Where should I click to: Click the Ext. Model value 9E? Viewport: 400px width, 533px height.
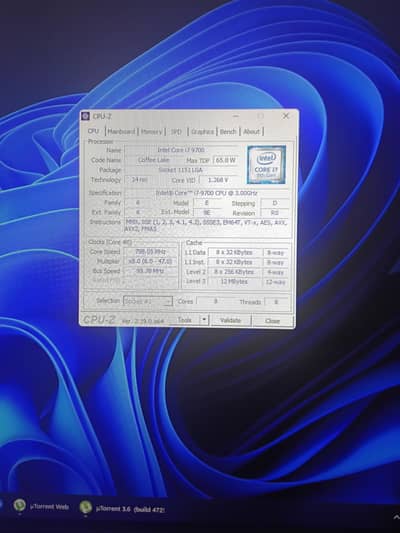pyautogui.click(x=207, y=212)
